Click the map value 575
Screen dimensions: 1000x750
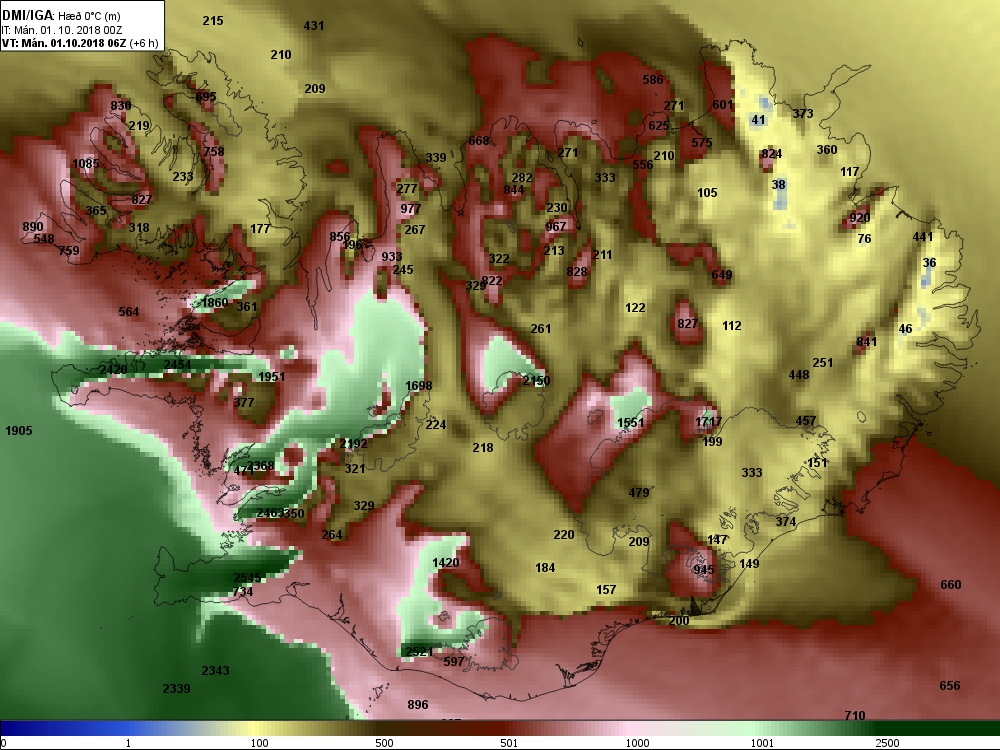click(702, 143)
